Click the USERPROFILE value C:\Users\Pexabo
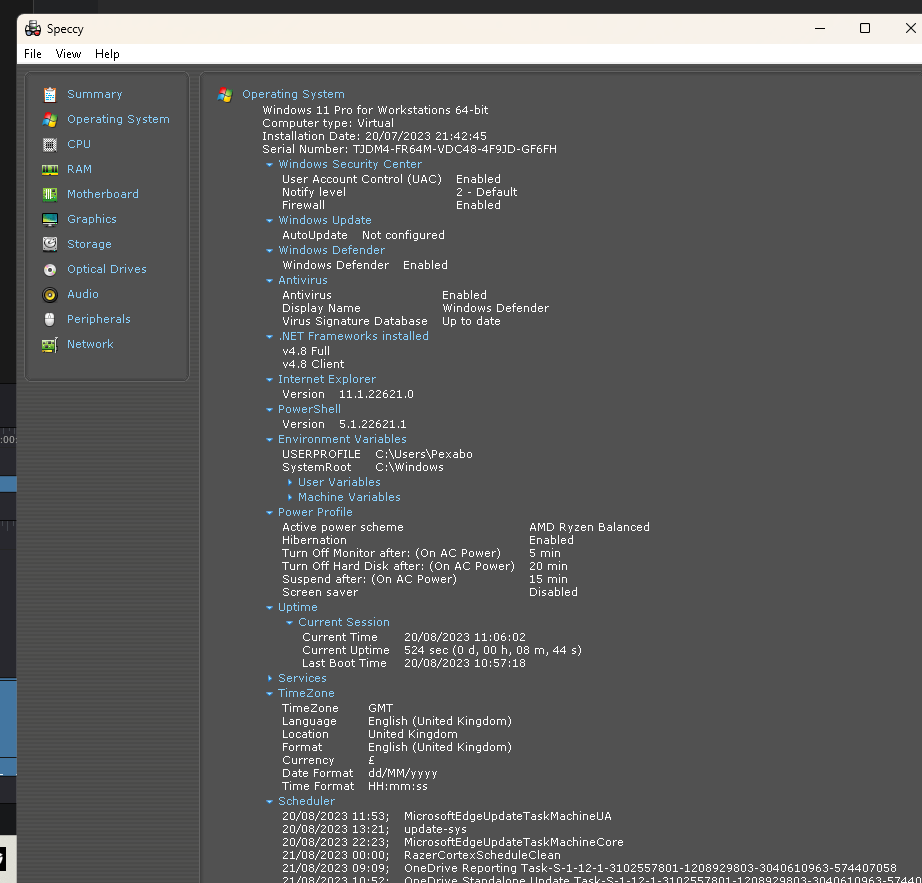The width and height of the screenshot is (922, 883). pyautogui.click(x=424, y=454)
